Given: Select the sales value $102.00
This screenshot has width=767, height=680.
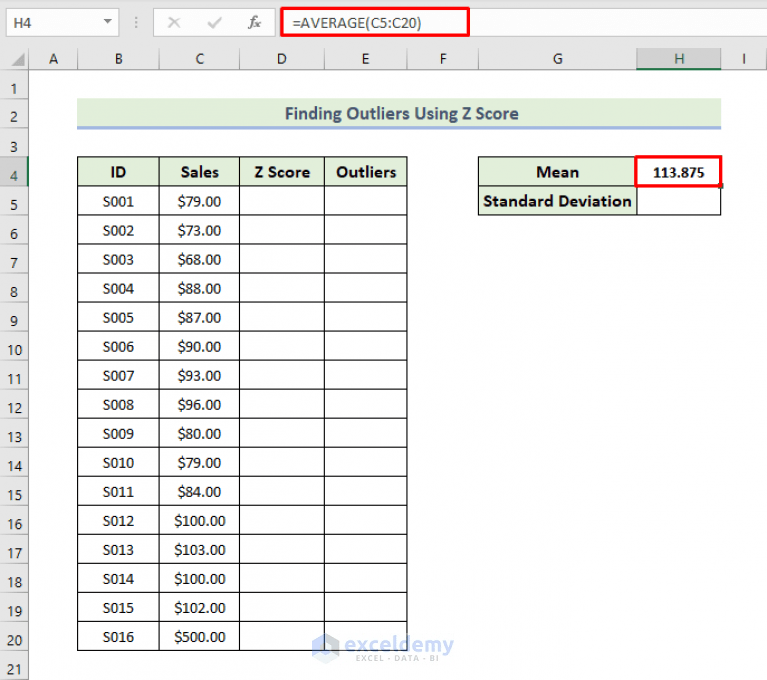Looking at the screenshot, I should pyautogui.click(x=200, y=608).
